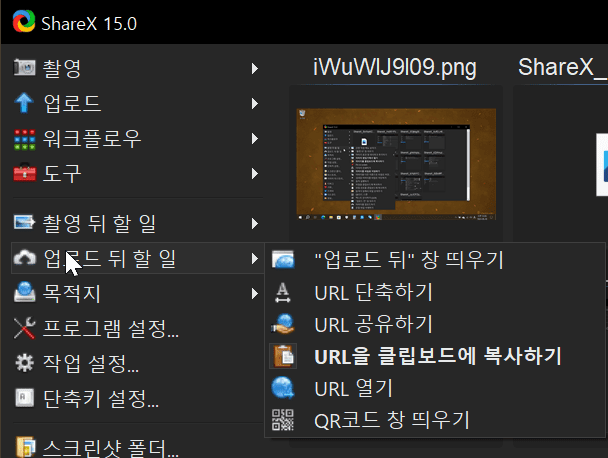Click the ShareX_ file name in history
This screenshot has height=458, width=608.
562,67
